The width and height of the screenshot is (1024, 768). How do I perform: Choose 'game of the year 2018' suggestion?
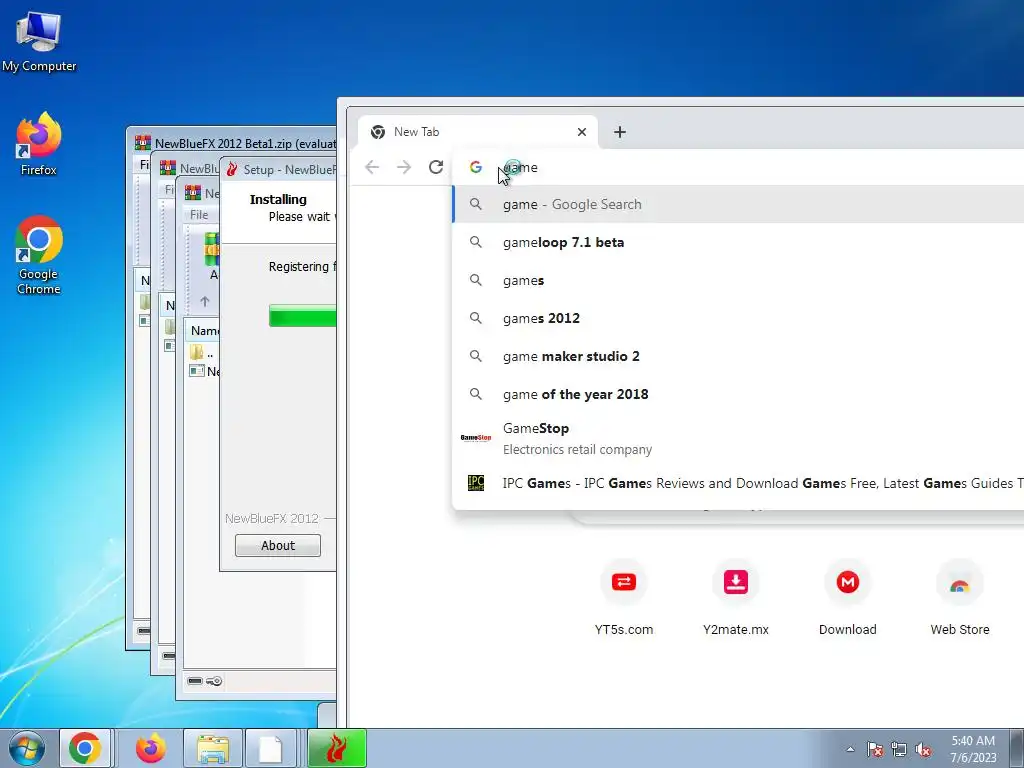point(738,394)
